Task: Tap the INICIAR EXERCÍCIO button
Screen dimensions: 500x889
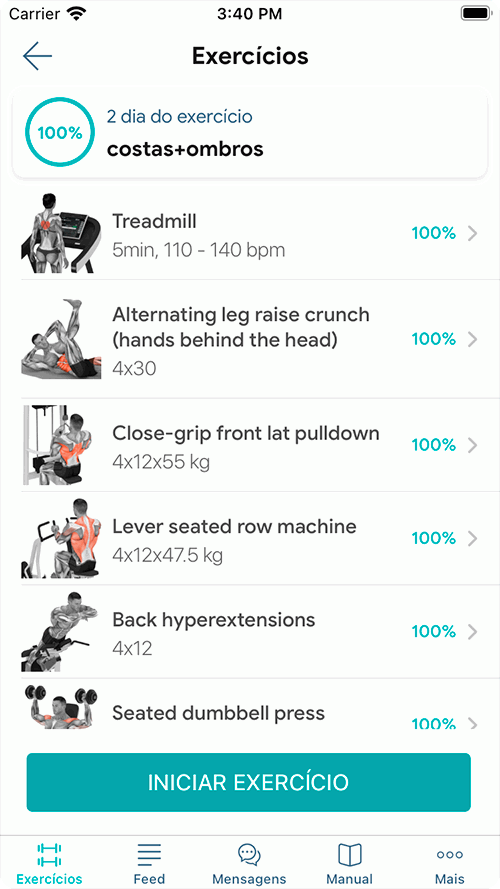Action: click(249, 782)
